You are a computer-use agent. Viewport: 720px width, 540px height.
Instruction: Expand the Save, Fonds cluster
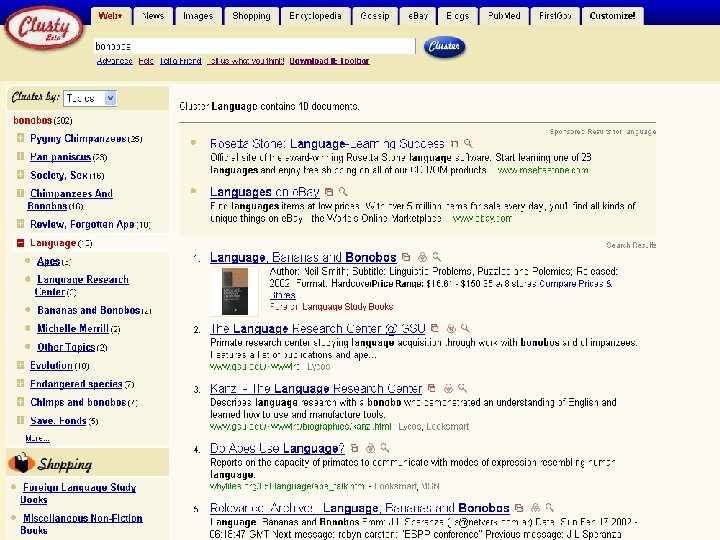[x=20, y=420]
